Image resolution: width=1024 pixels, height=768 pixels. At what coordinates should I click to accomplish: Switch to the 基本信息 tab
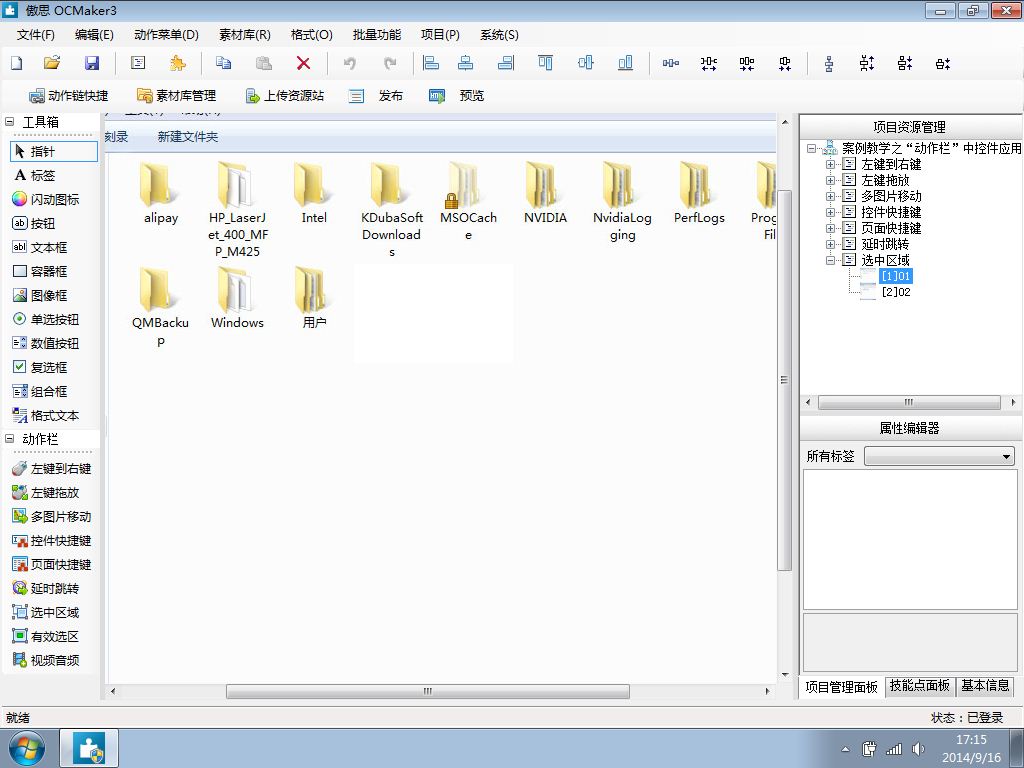coord(985,686)
